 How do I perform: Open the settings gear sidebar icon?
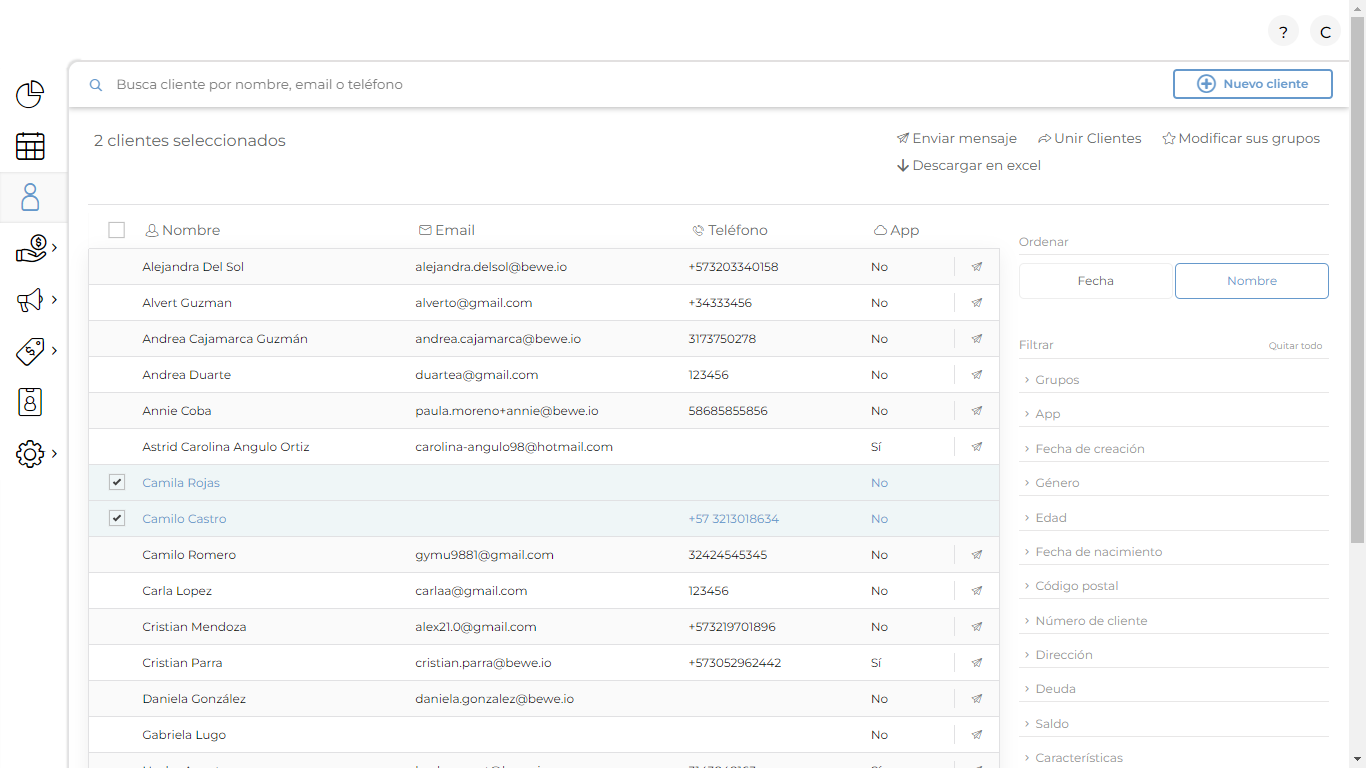(30, 454)
